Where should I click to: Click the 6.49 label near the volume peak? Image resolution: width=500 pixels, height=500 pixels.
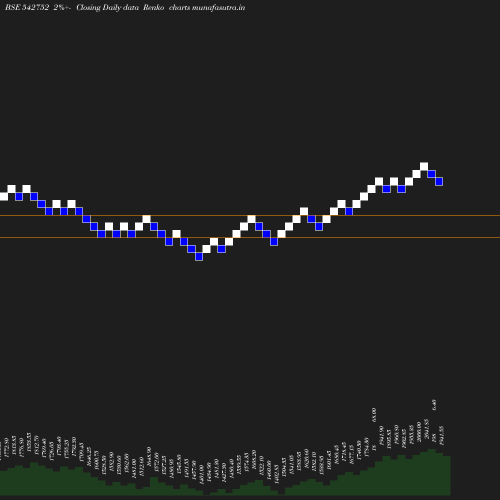(434, 405)
